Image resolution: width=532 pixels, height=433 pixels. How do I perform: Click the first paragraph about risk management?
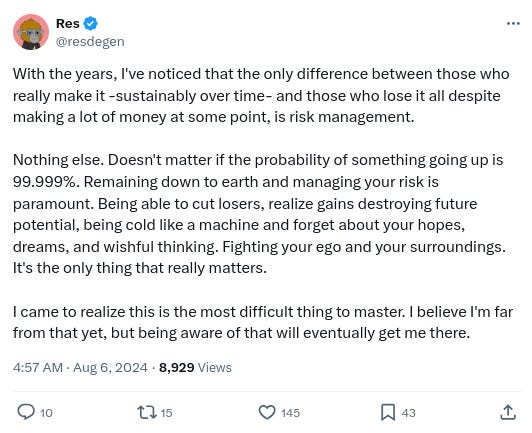pyautogui.click(x=261, y=96)
